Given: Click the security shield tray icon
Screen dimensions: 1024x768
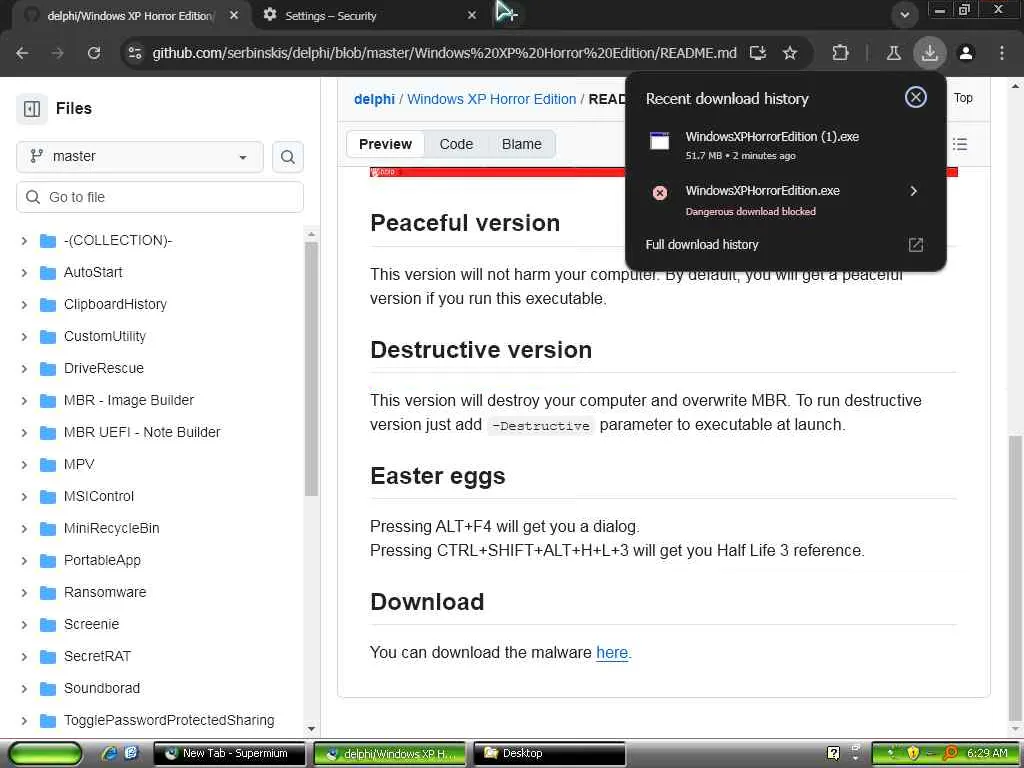Looking at the screenshot, I should click(913, 754).
